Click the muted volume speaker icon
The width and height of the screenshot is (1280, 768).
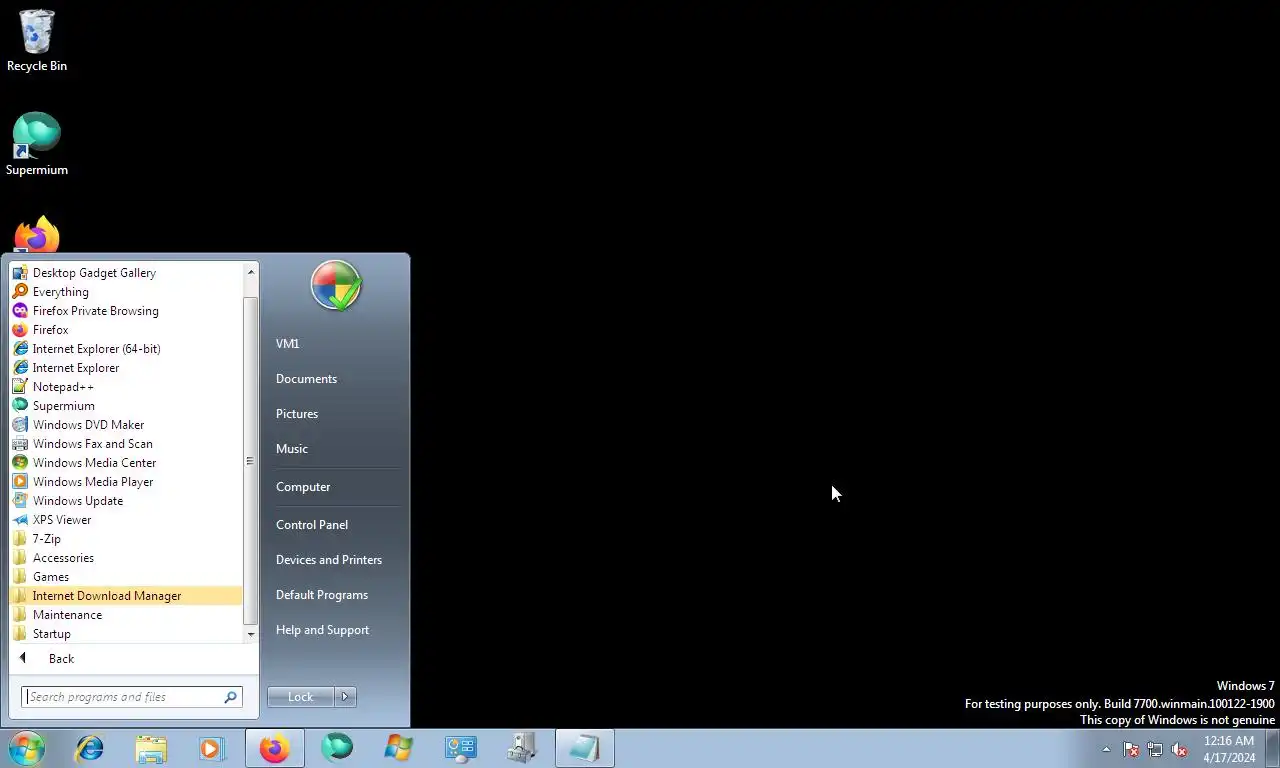1179,749
